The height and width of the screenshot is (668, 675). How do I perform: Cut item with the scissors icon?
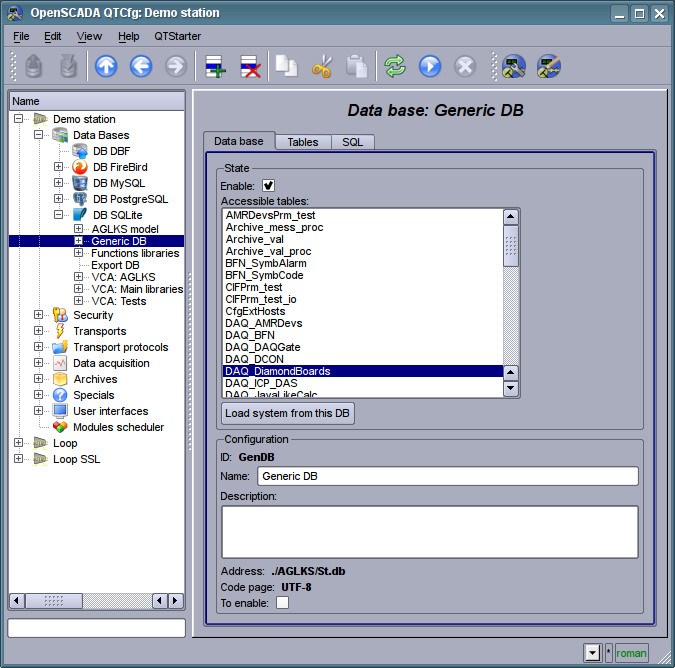click(x=322, y=67)
